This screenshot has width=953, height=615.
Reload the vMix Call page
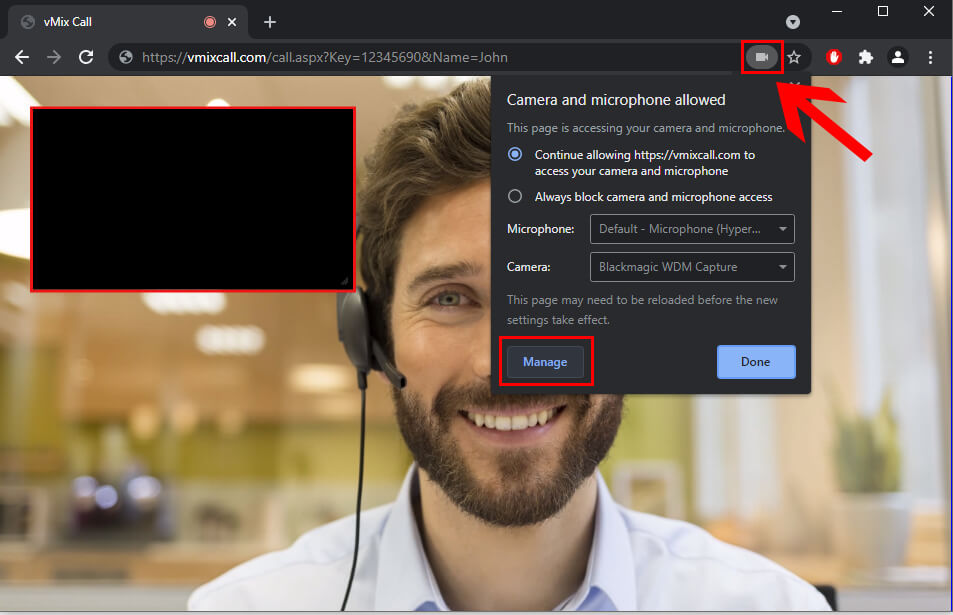pos(86,58)
